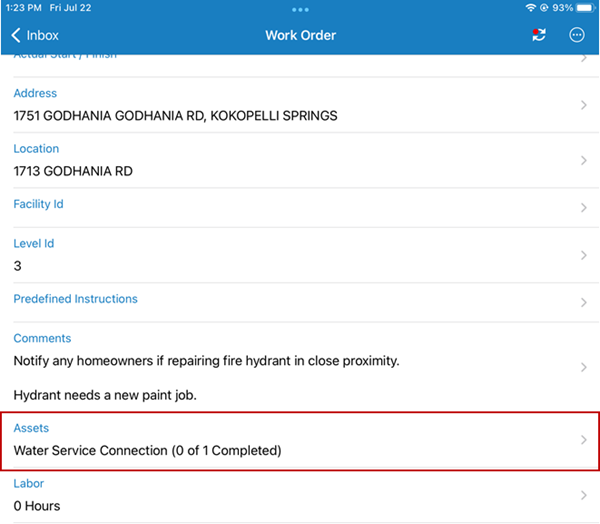
Task: Tap the fire hydrant comment text
Action: click(x=206, y=360)
